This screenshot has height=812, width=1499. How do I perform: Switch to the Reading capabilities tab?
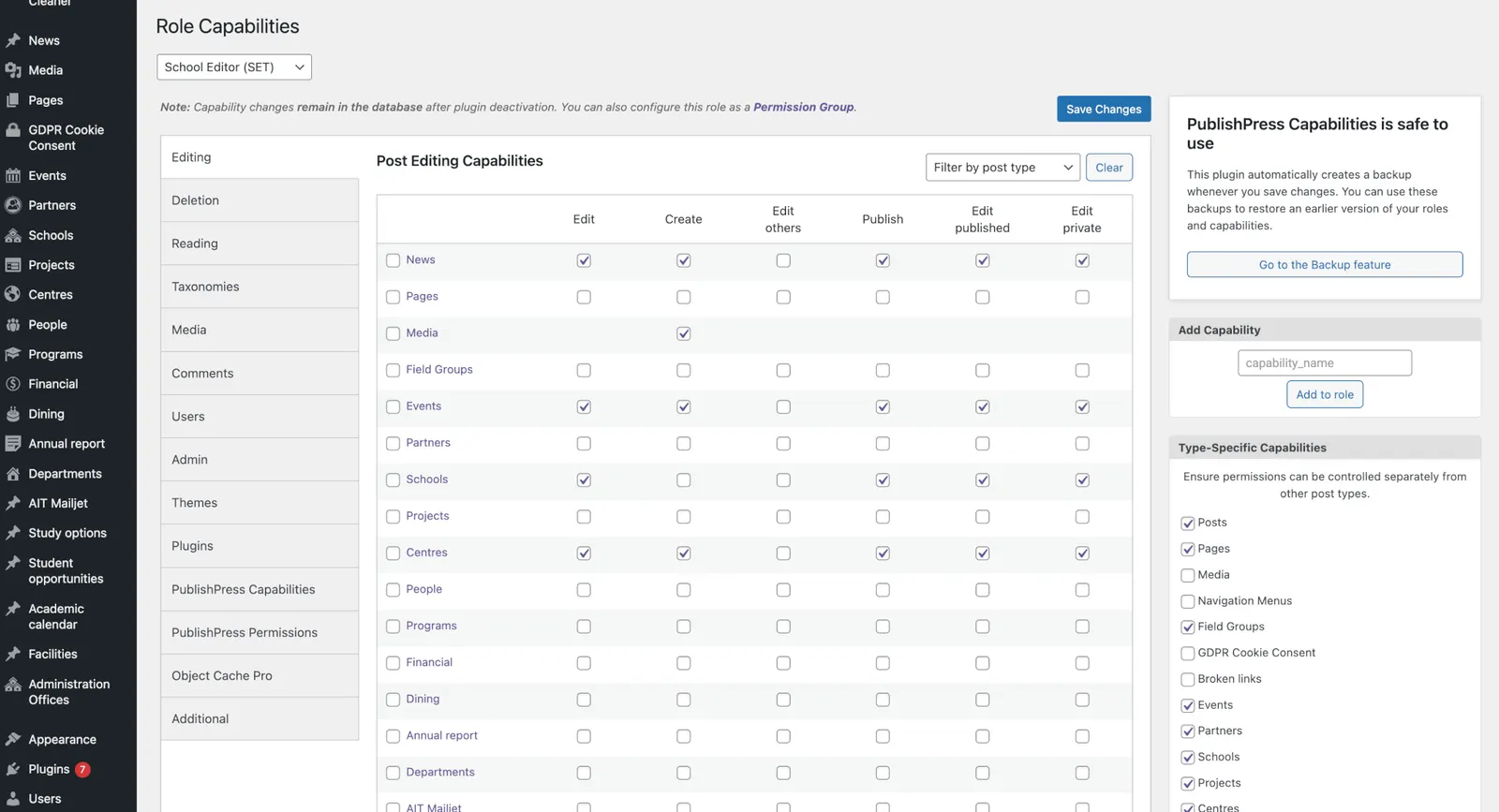260,244
